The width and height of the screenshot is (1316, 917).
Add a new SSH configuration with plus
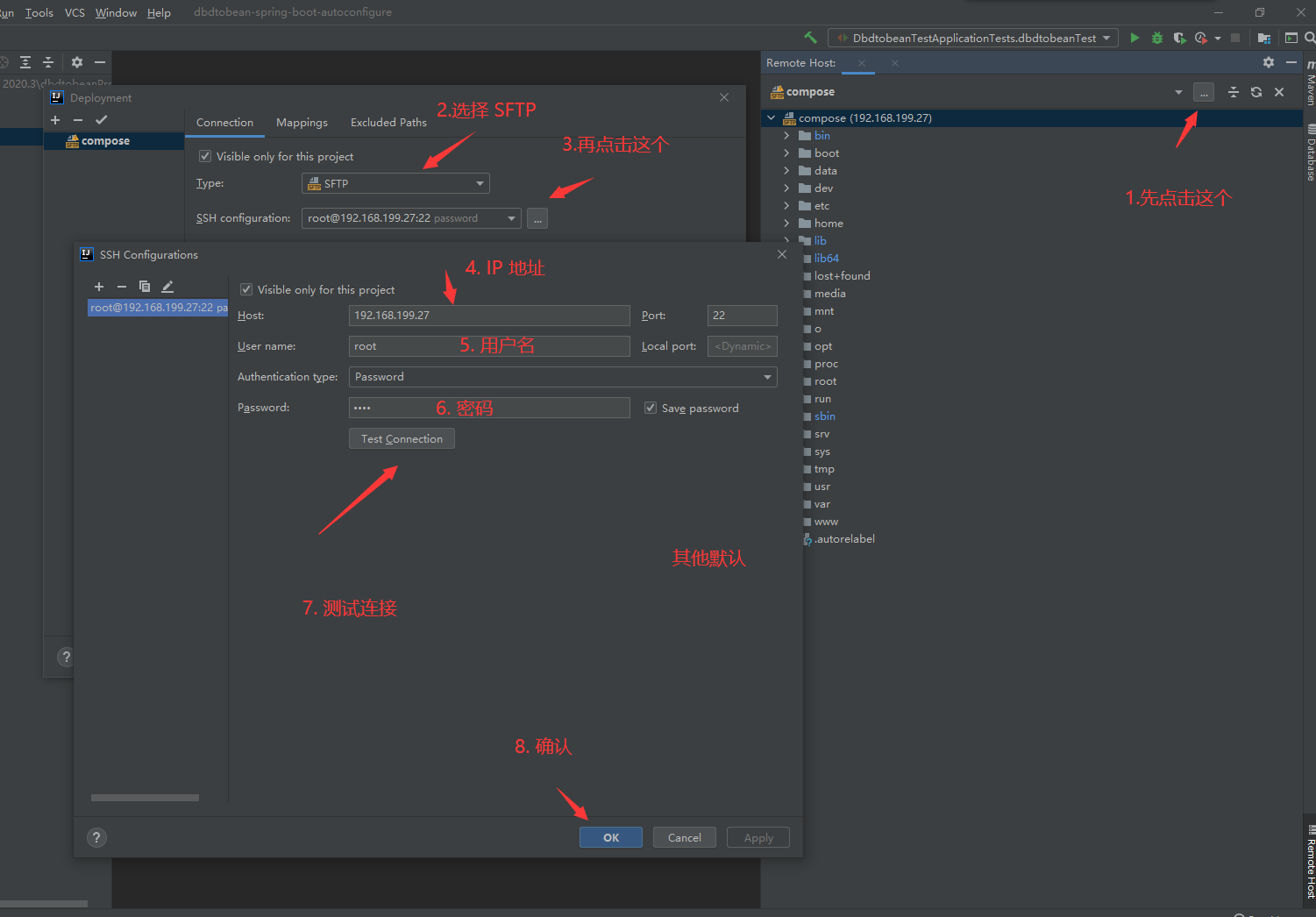tap(99, 287)
